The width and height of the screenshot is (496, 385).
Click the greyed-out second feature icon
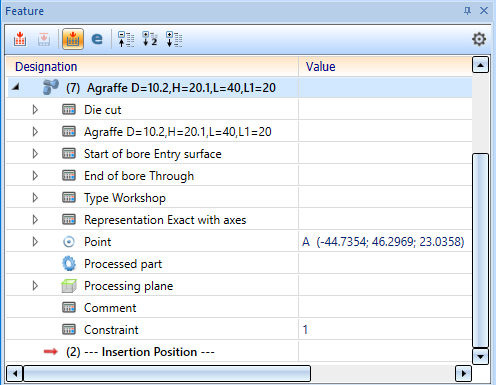44,39
